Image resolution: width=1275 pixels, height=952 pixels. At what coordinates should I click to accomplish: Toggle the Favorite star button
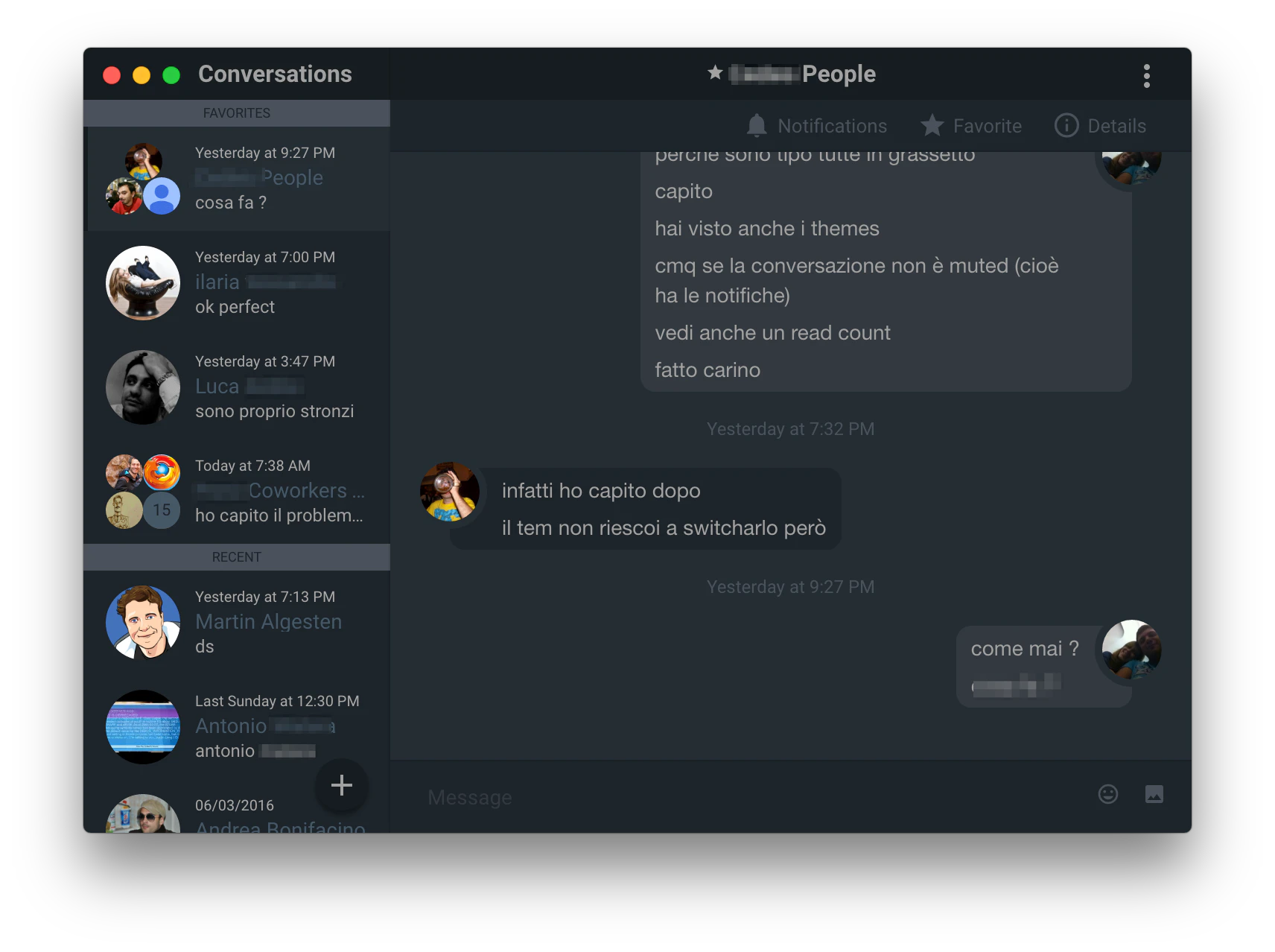coord(971,126)
